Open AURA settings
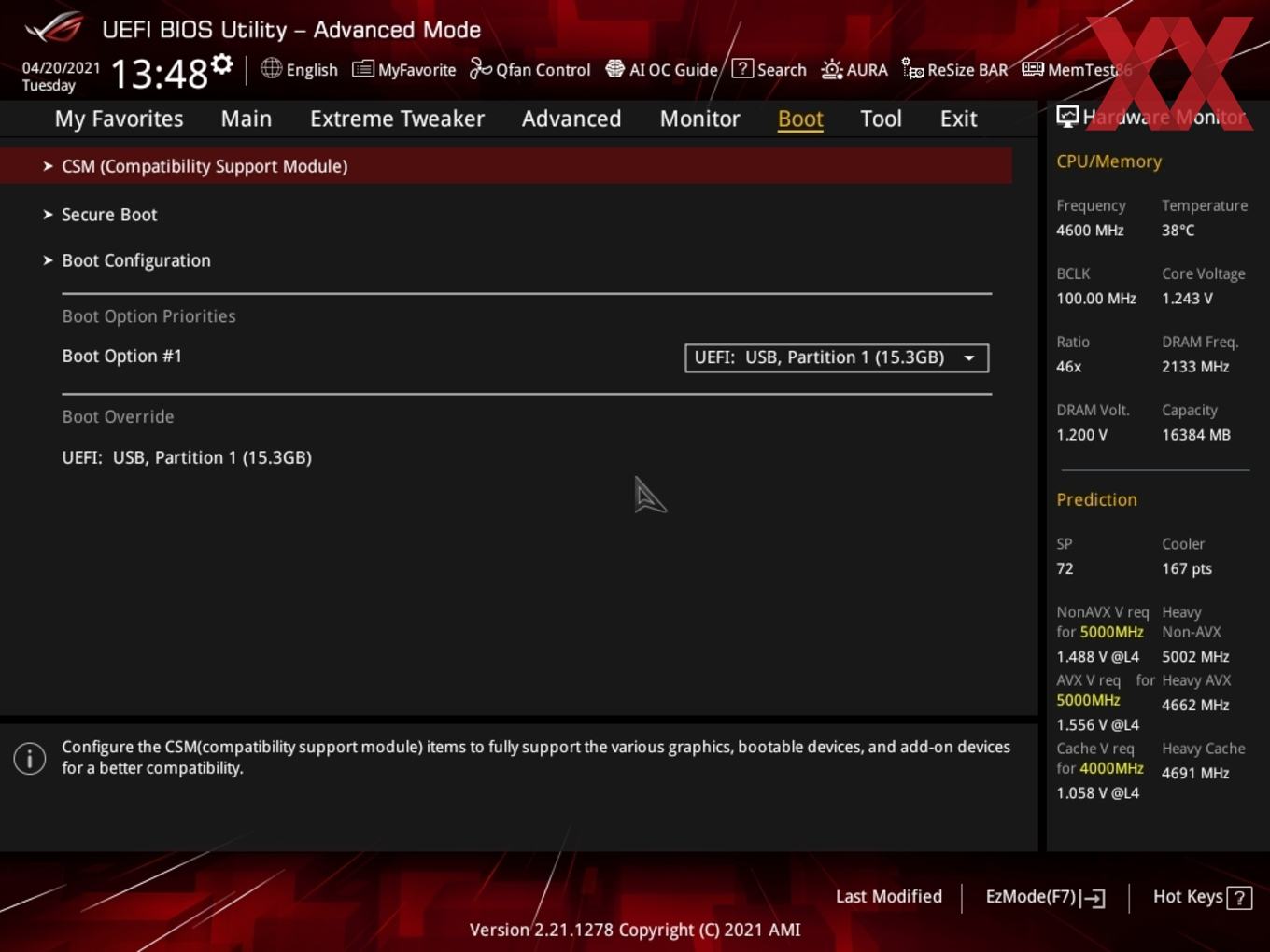The image size is (1270, 952). (867, 70)
